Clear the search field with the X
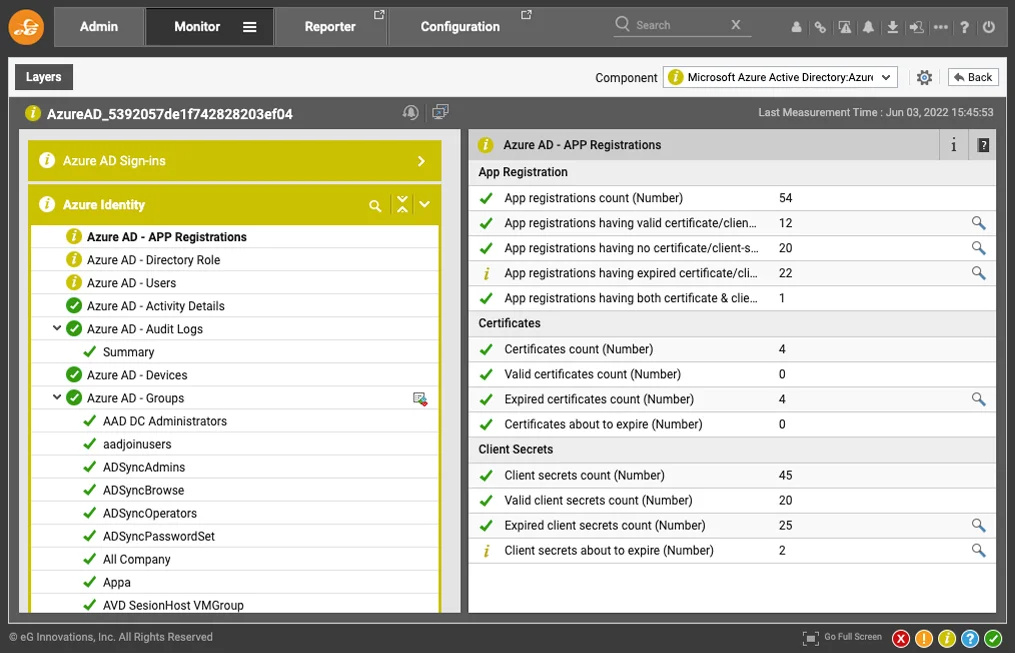Image resolution: width=1015 pixels, height=653 pixels. pyautogui.click(x=735, y=25)
